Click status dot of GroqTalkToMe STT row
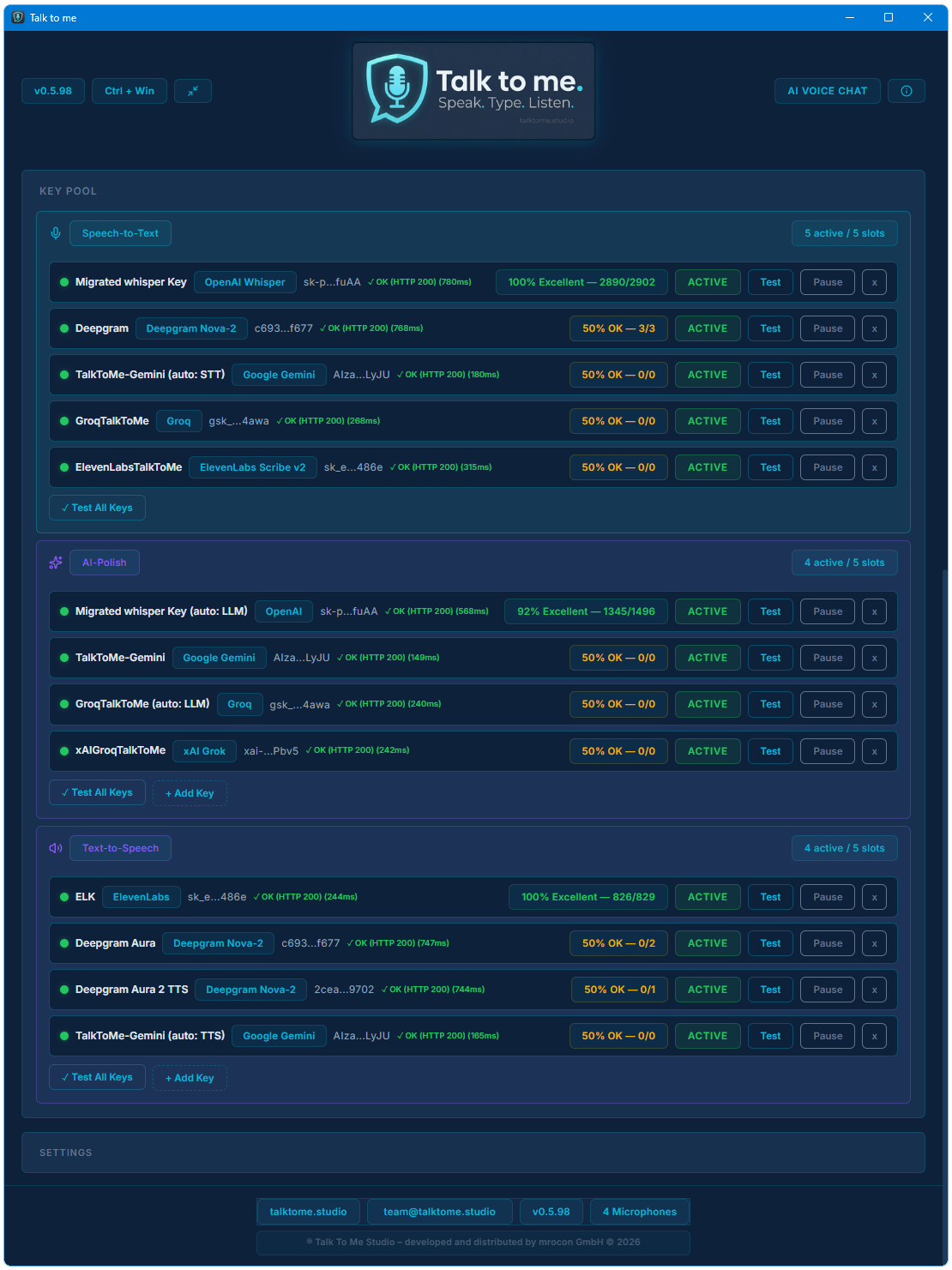Image resolution: width=952 pixels, height=1270 pixels. pyautogui.click(x=64, y=421)
